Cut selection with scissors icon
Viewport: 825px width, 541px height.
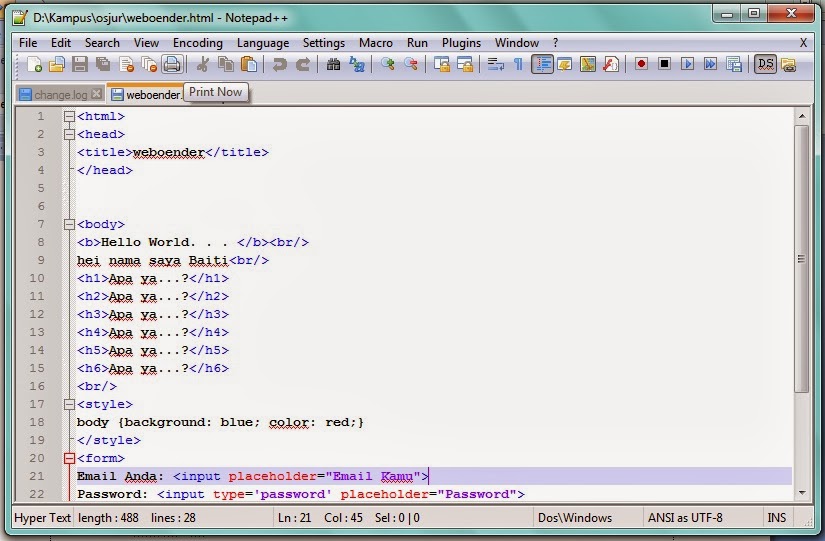coord(203,65)
